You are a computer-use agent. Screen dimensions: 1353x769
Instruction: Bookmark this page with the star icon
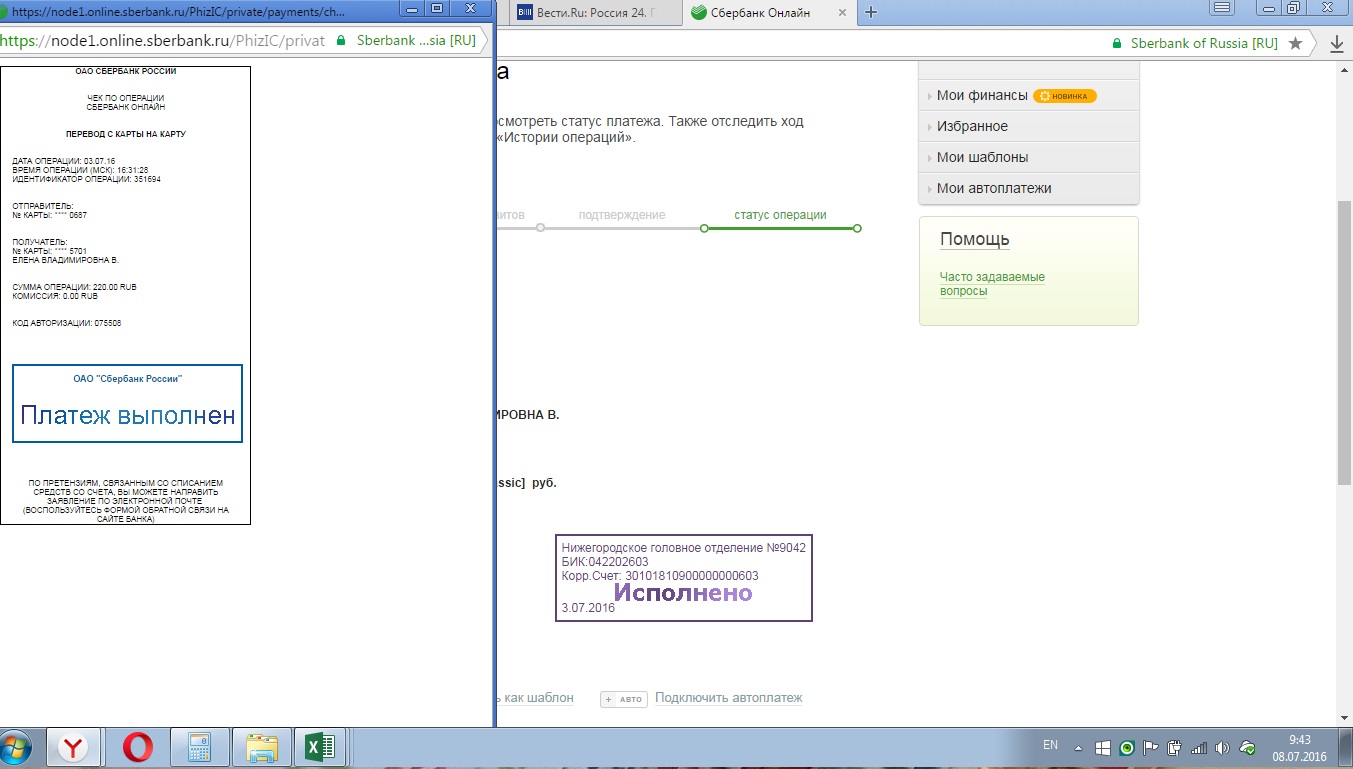[x=1296, y=43]
